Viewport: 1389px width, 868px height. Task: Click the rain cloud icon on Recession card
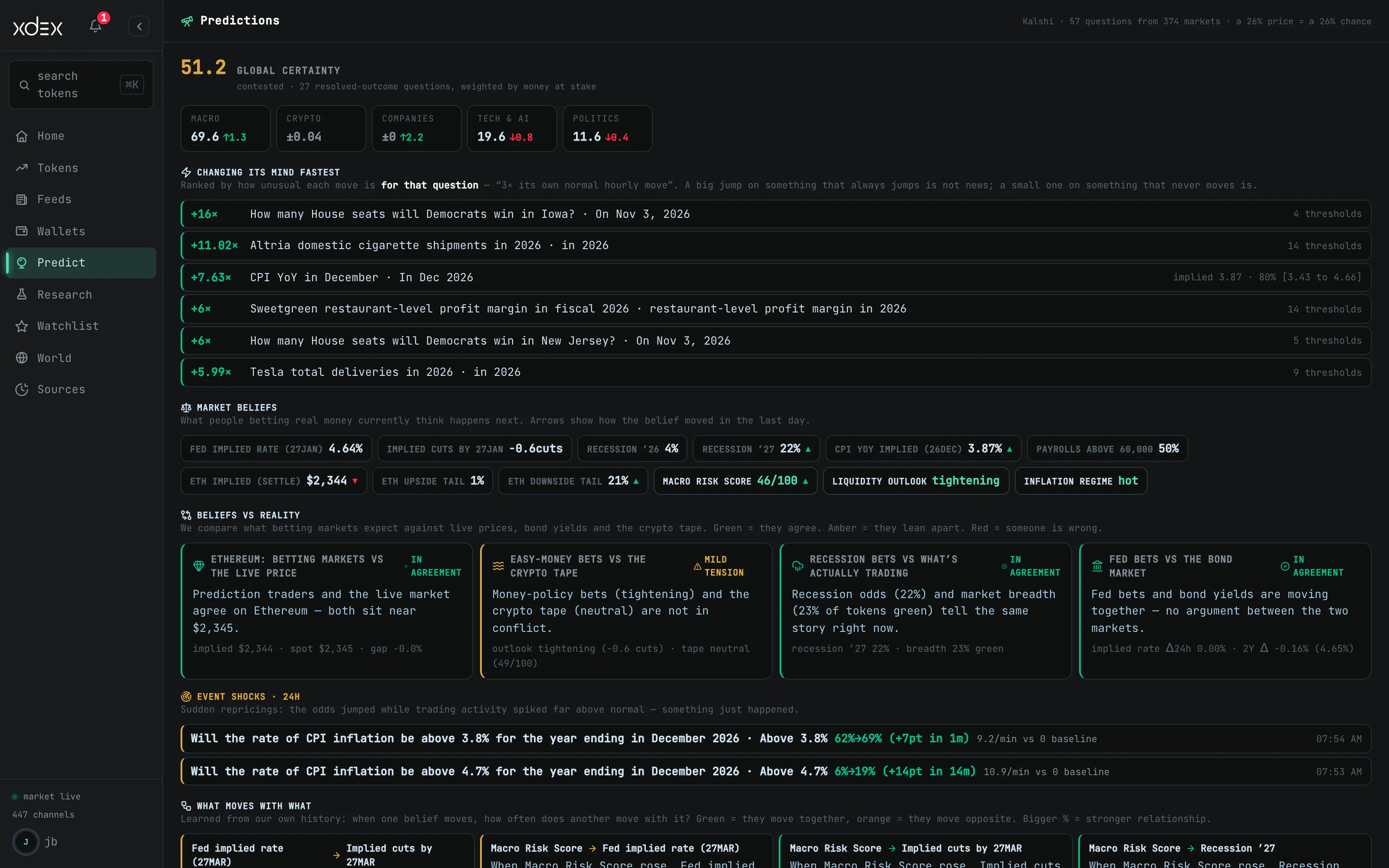click(798, 566)
